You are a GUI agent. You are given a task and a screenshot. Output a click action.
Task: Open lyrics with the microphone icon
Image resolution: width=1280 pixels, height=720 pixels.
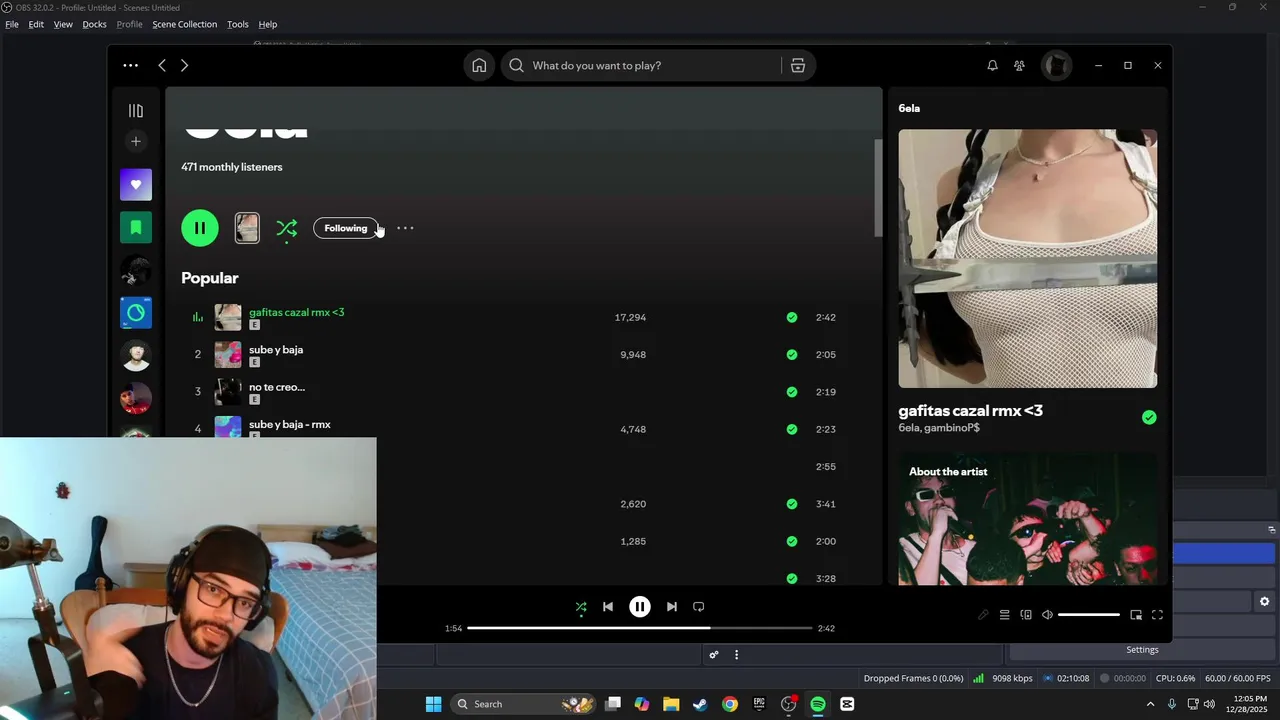pyautogui.click(x=983, y=615)
